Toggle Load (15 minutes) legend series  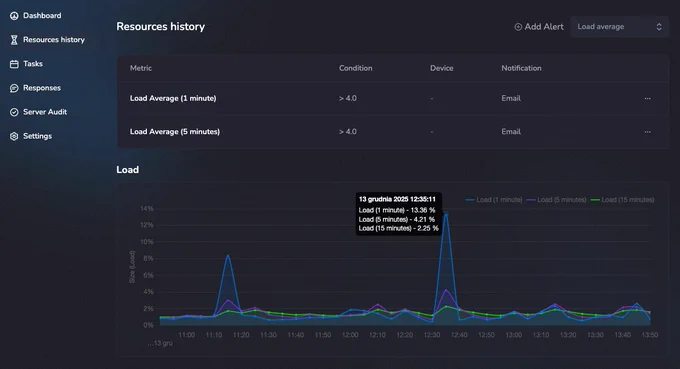pos(622,200)
